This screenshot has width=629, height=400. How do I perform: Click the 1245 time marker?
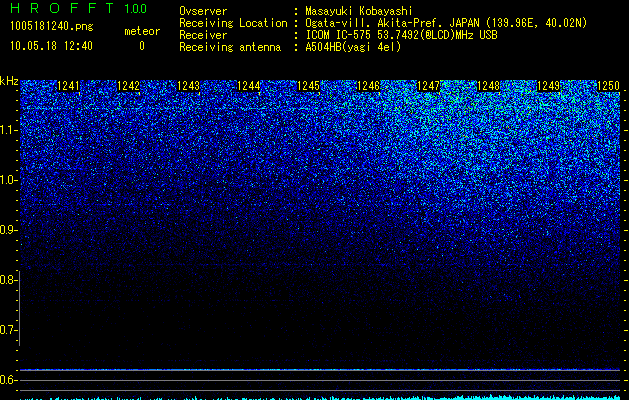(x=308, y=86)
